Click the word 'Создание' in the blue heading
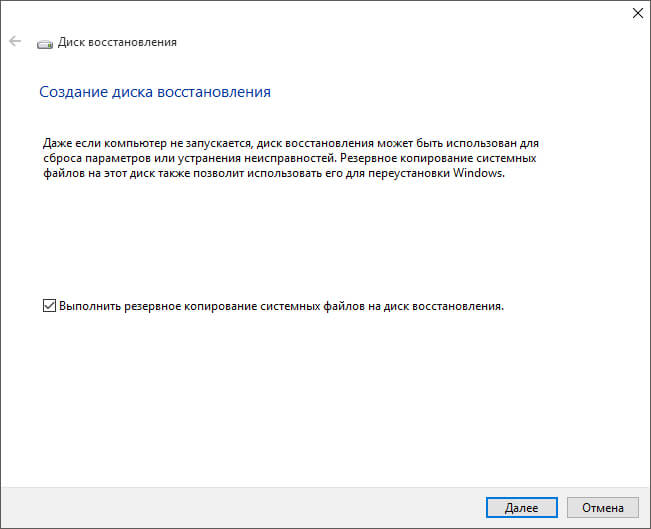 point(68,92)
